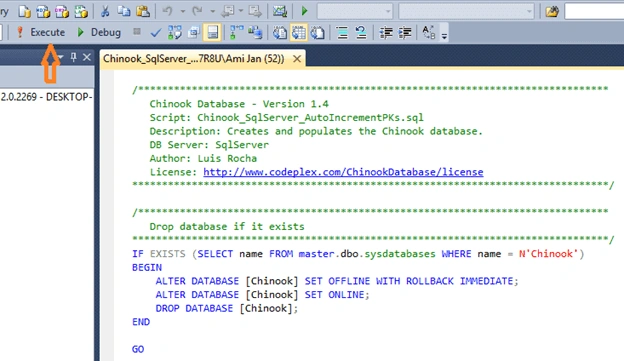Click the Undo arrow icon
The width and height of the screenshot is (624, 361).
167,11
